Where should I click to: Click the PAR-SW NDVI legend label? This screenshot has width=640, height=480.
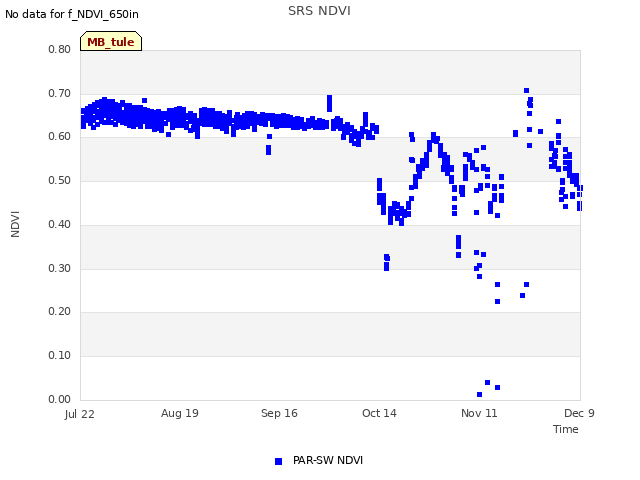[x=328, y=460]
